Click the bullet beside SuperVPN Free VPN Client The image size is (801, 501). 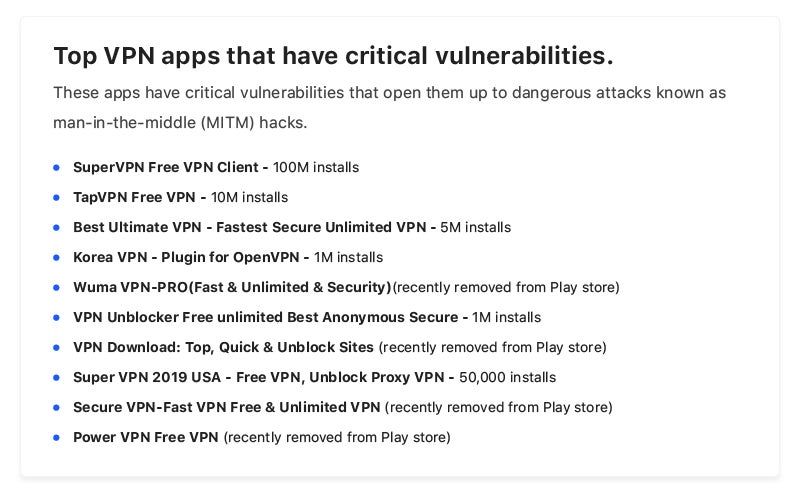click(x=57, y=168)
